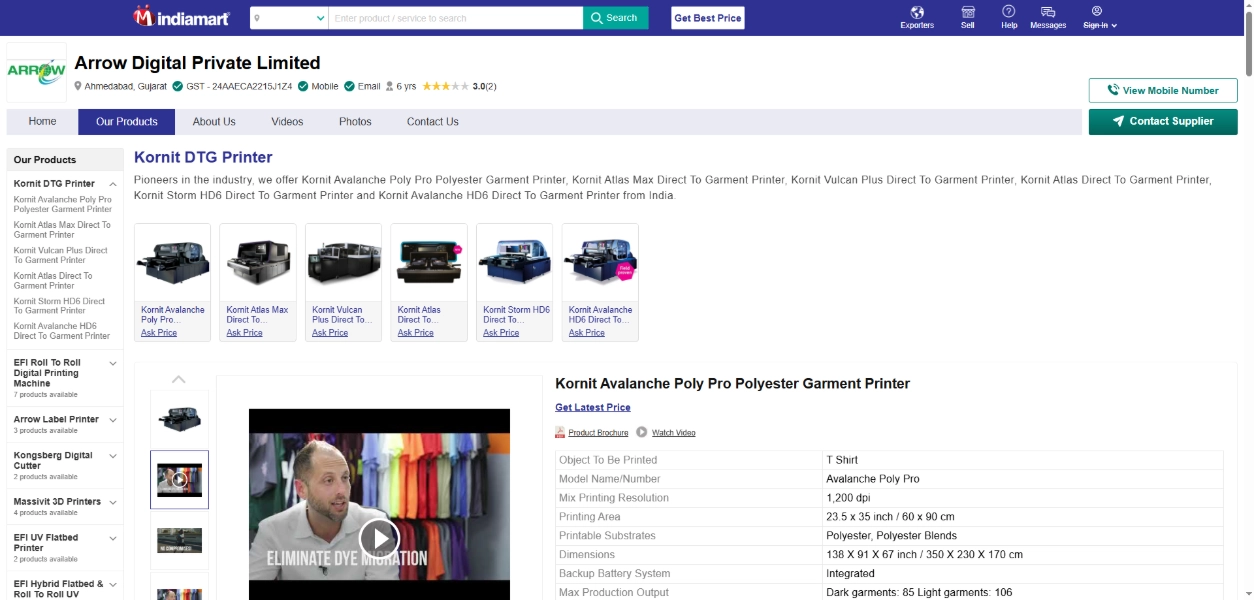The height and width of the screenshot is (600, 1254).
Task: Open the Help question mark icon
Action: click(x=1009, y=12)
